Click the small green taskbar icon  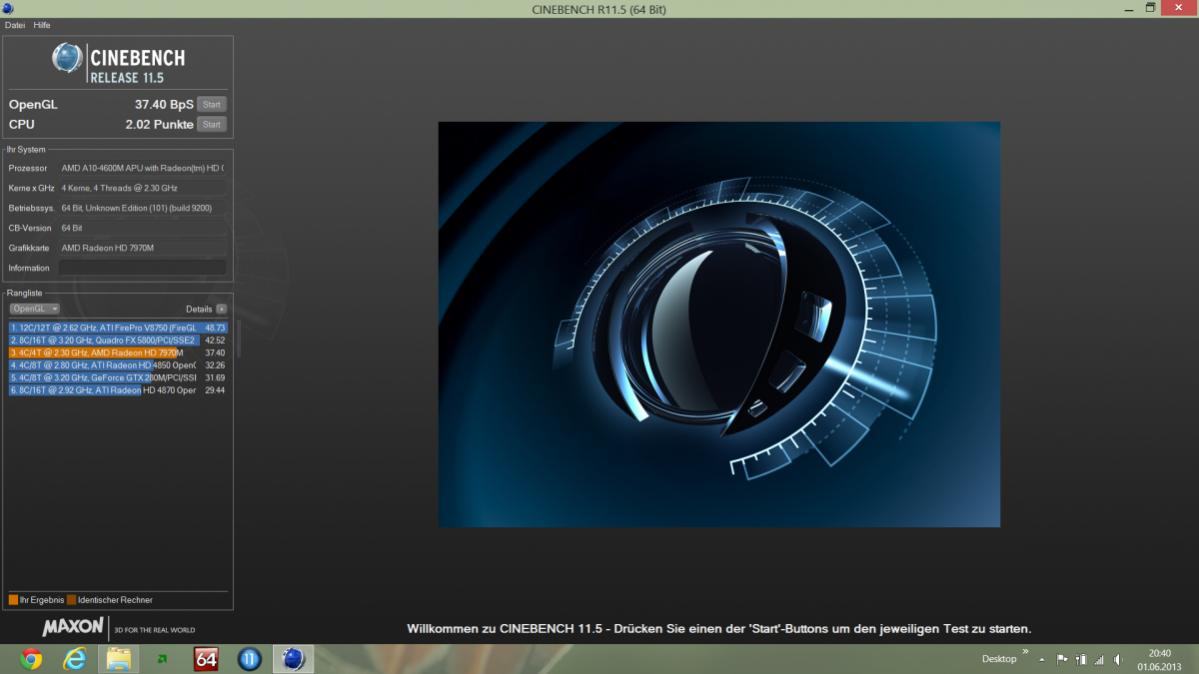tap(162, 659)
